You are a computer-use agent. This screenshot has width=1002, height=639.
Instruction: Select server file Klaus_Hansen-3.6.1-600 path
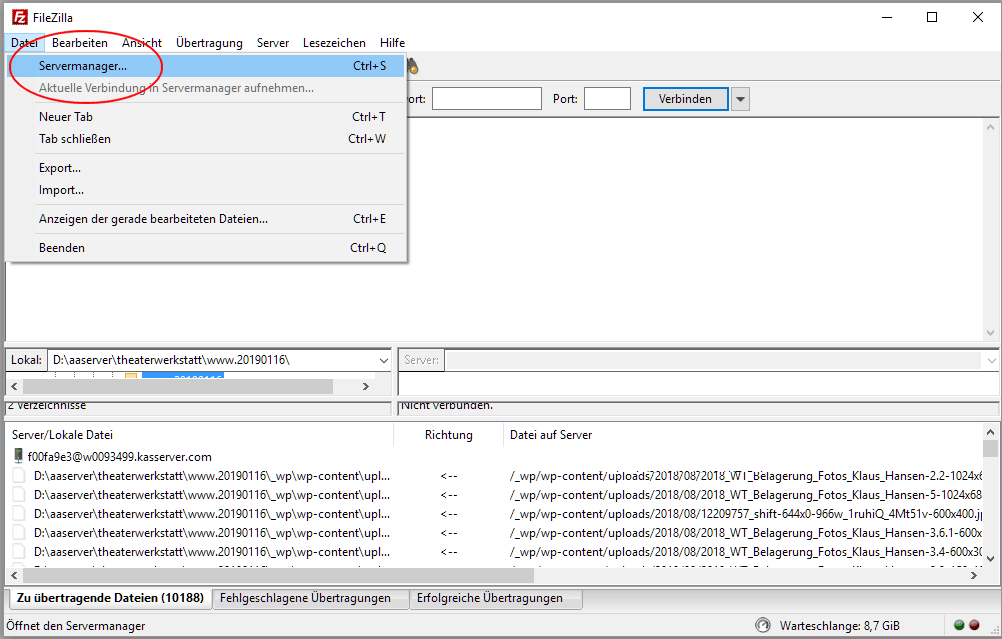746,534
